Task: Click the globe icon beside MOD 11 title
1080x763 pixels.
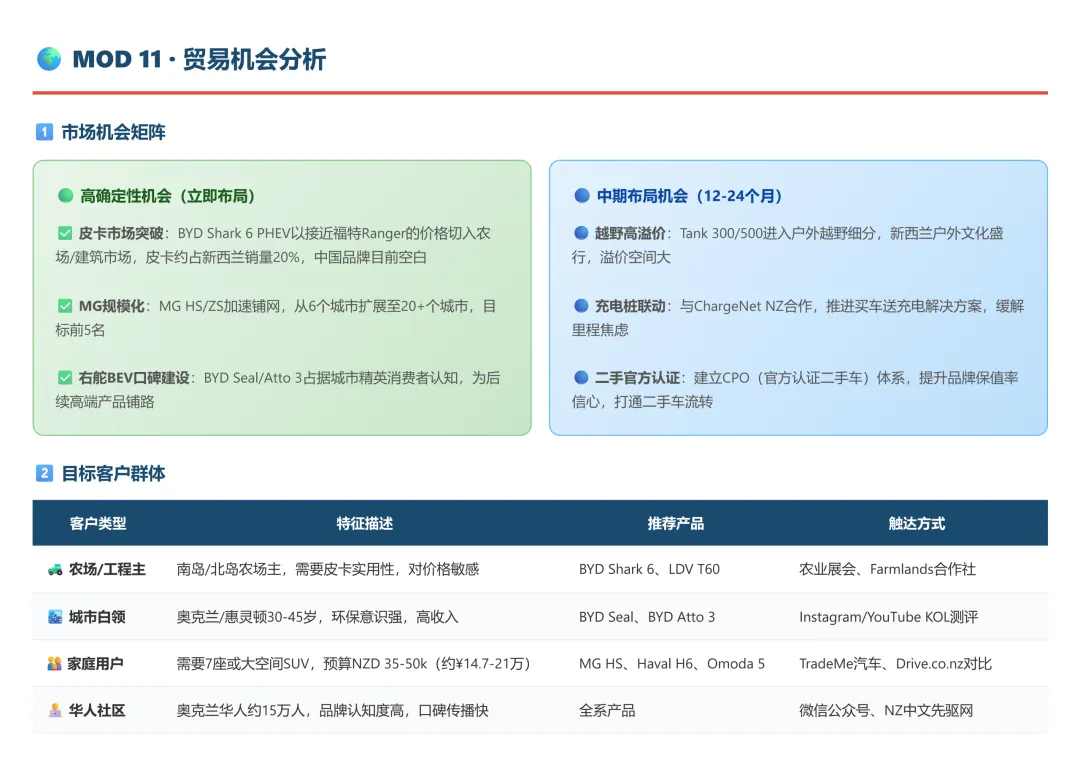Action: 49,59
